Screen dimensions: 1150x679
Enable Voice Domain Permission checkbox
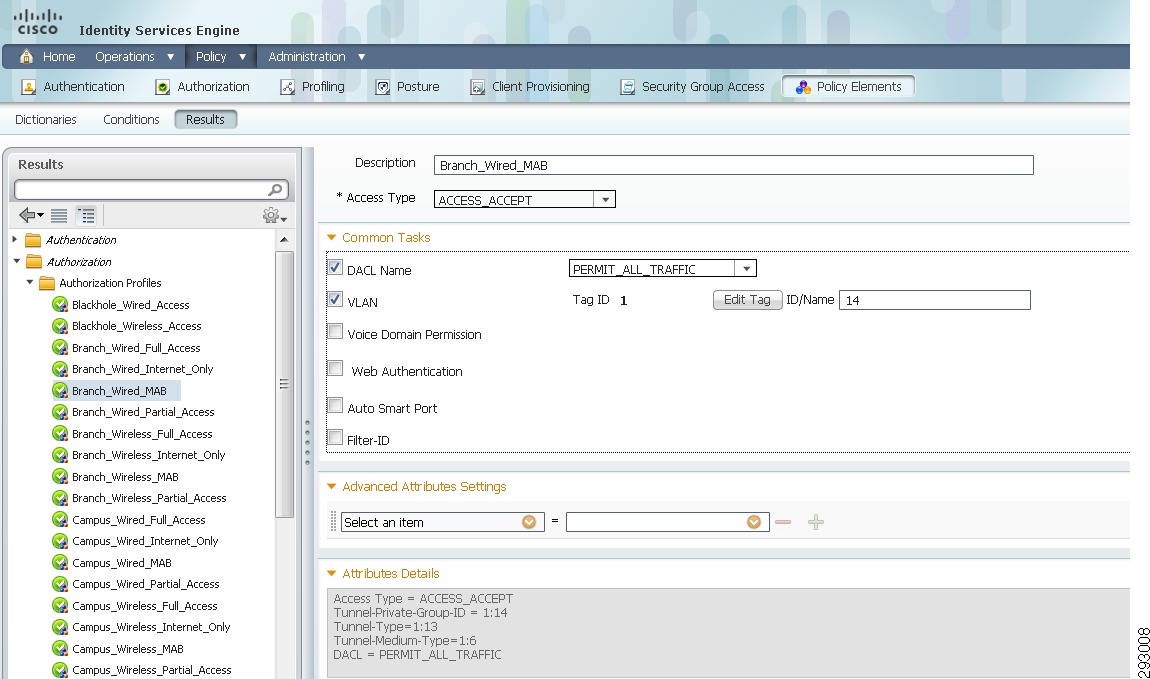click(335, 331)
